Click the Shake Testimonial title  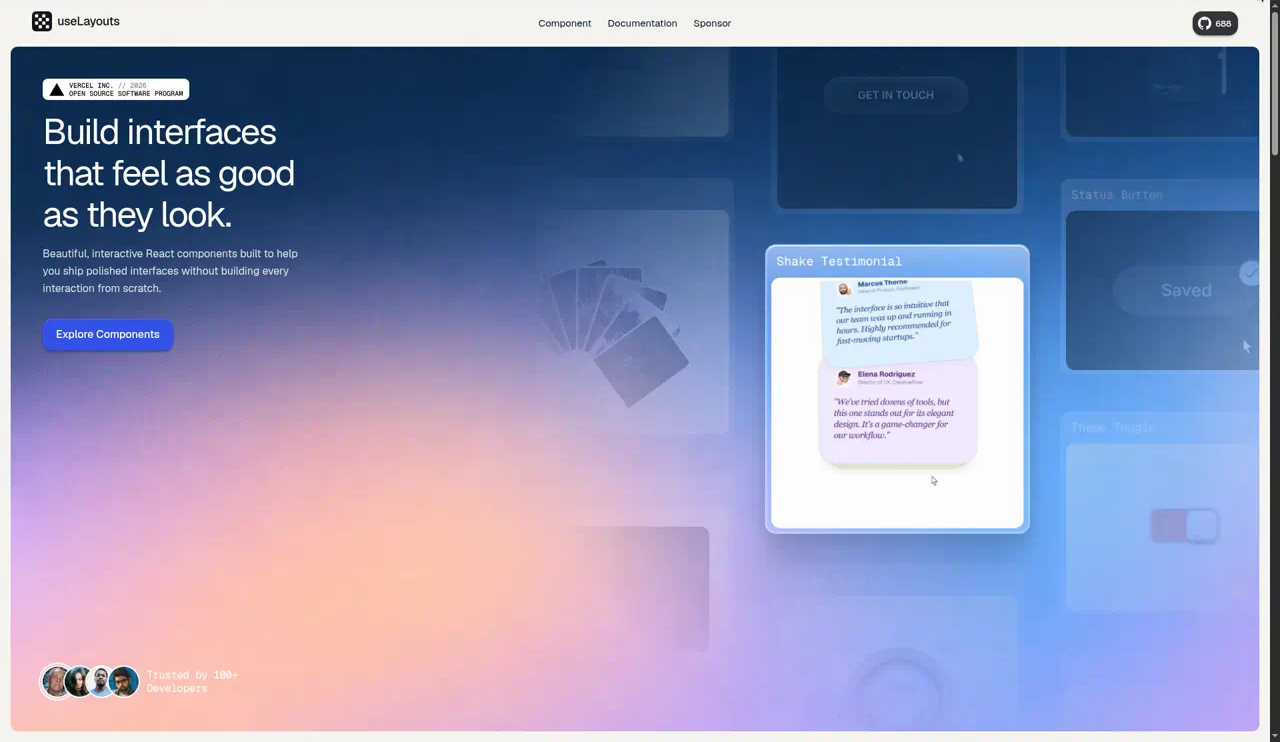pos(839,261)
